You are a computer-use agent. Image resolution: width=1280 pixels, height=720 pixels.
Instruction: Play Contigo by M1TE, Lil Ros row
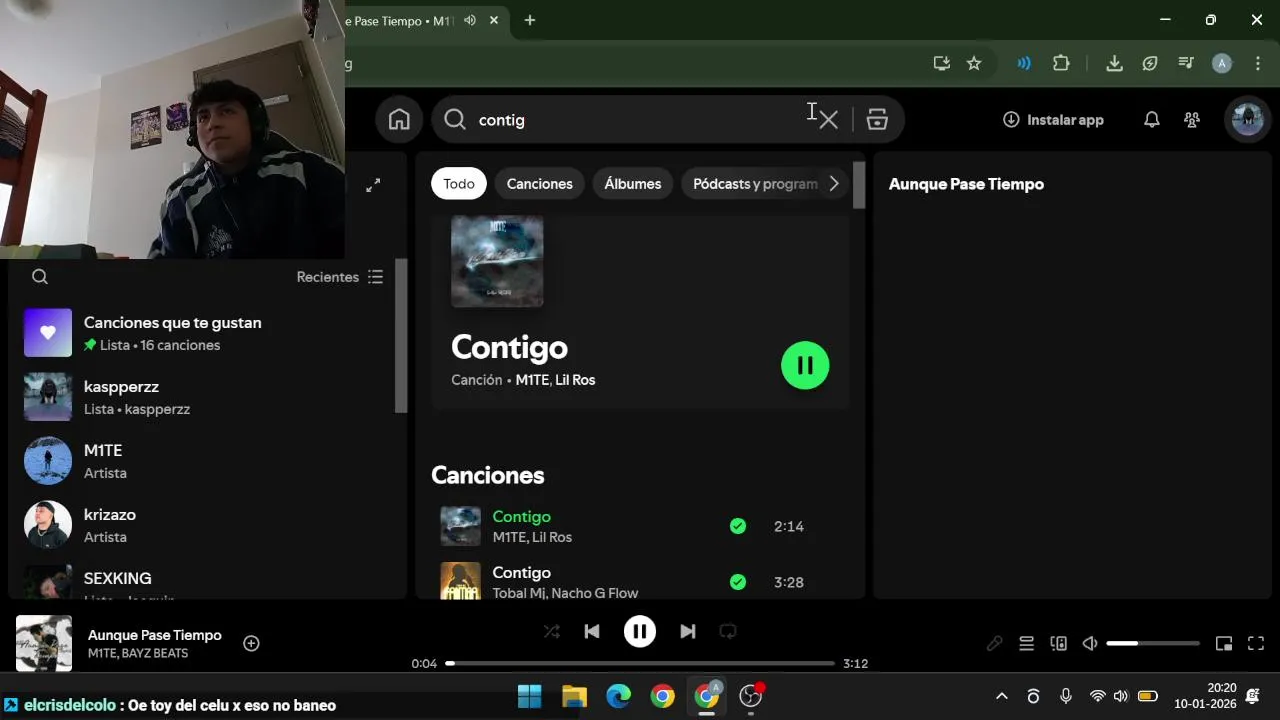[638, 526]
